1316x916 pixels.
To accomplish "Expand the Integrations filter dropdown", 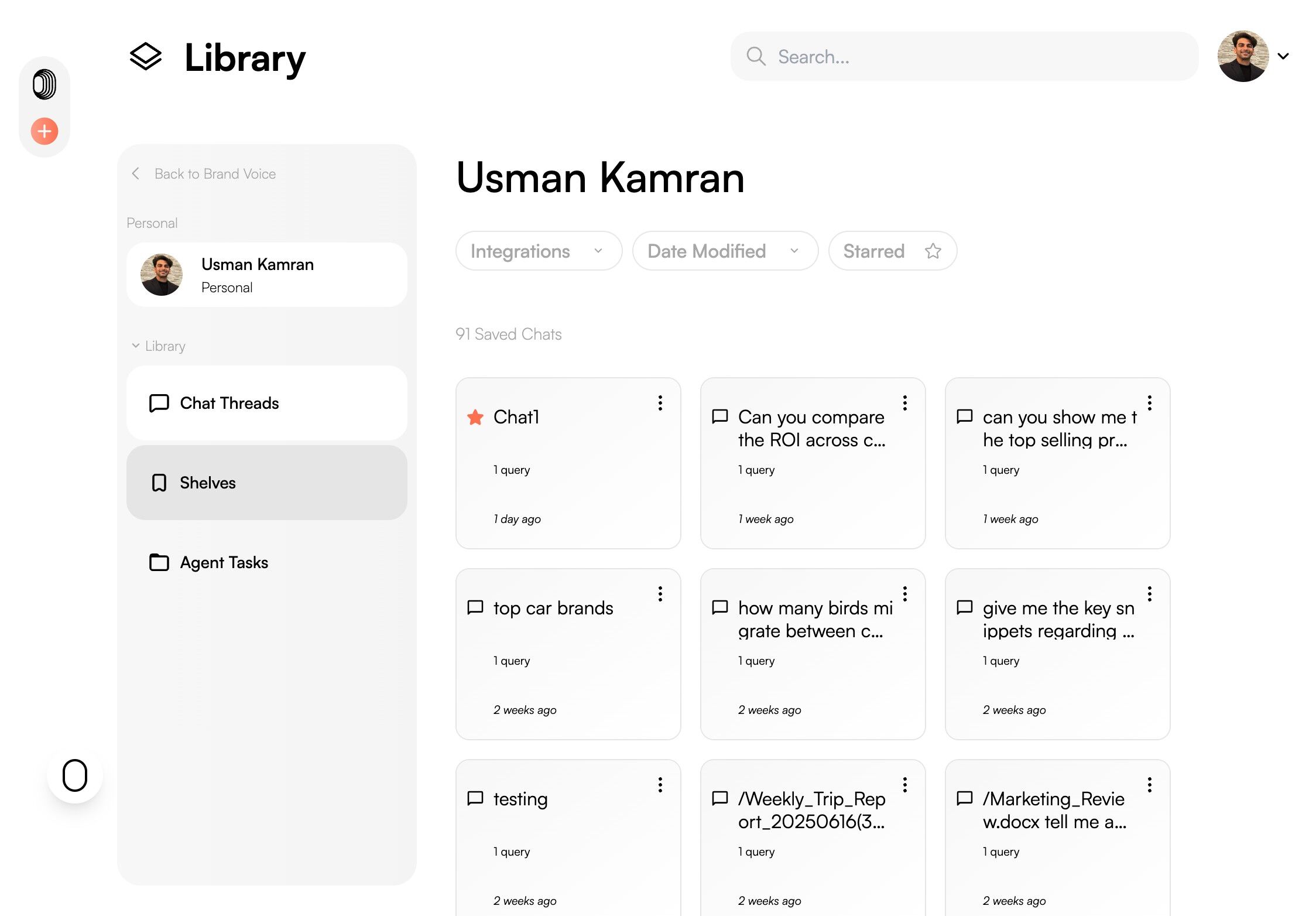I will pyautogui.click(x=538, y=251).
